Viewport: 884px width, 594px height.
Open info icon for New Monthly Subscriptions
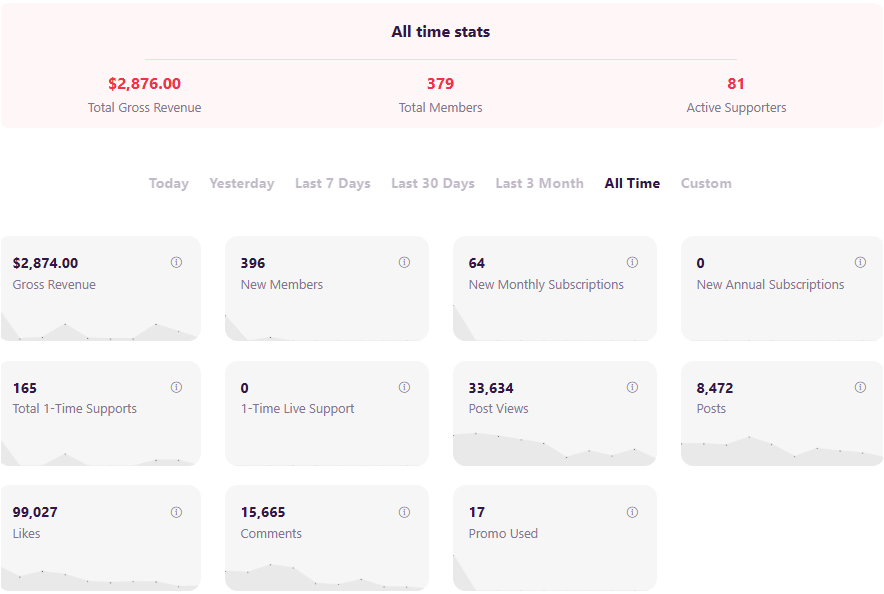(632, 262)
